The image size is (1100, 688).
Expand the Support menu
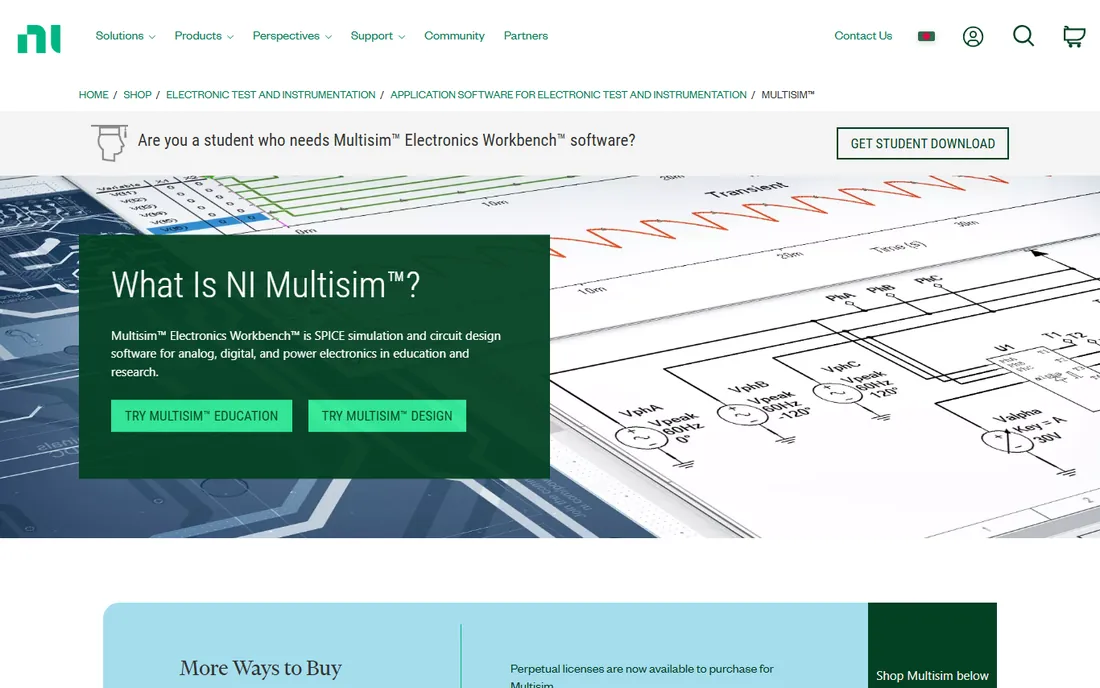377,36
